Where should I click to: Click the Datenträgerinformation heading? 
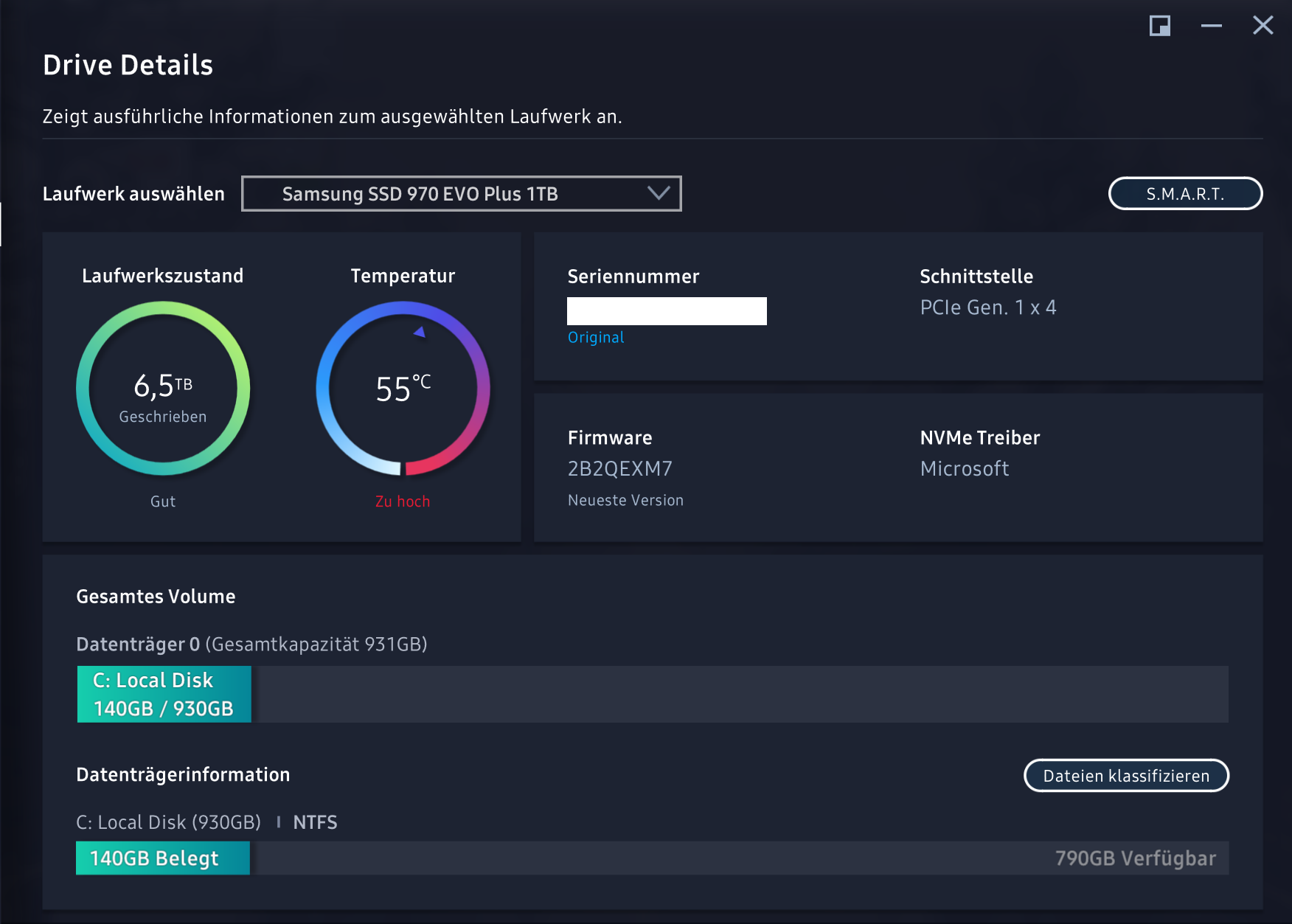pyautogui.click(x=183, y=774)
